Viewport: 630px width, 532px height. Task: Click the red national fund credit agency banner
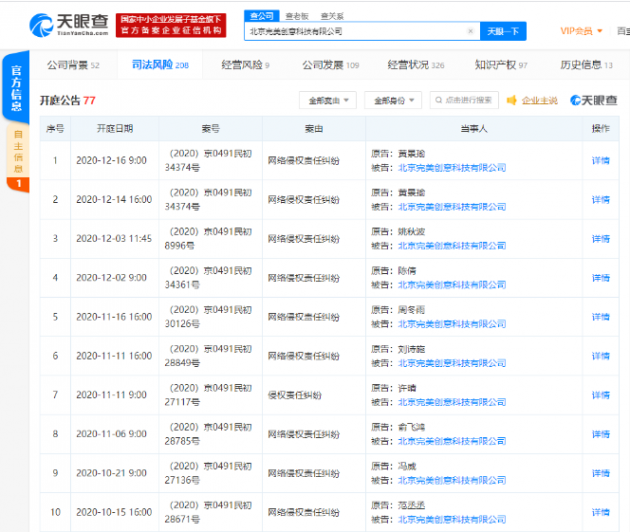coord(171,25)
